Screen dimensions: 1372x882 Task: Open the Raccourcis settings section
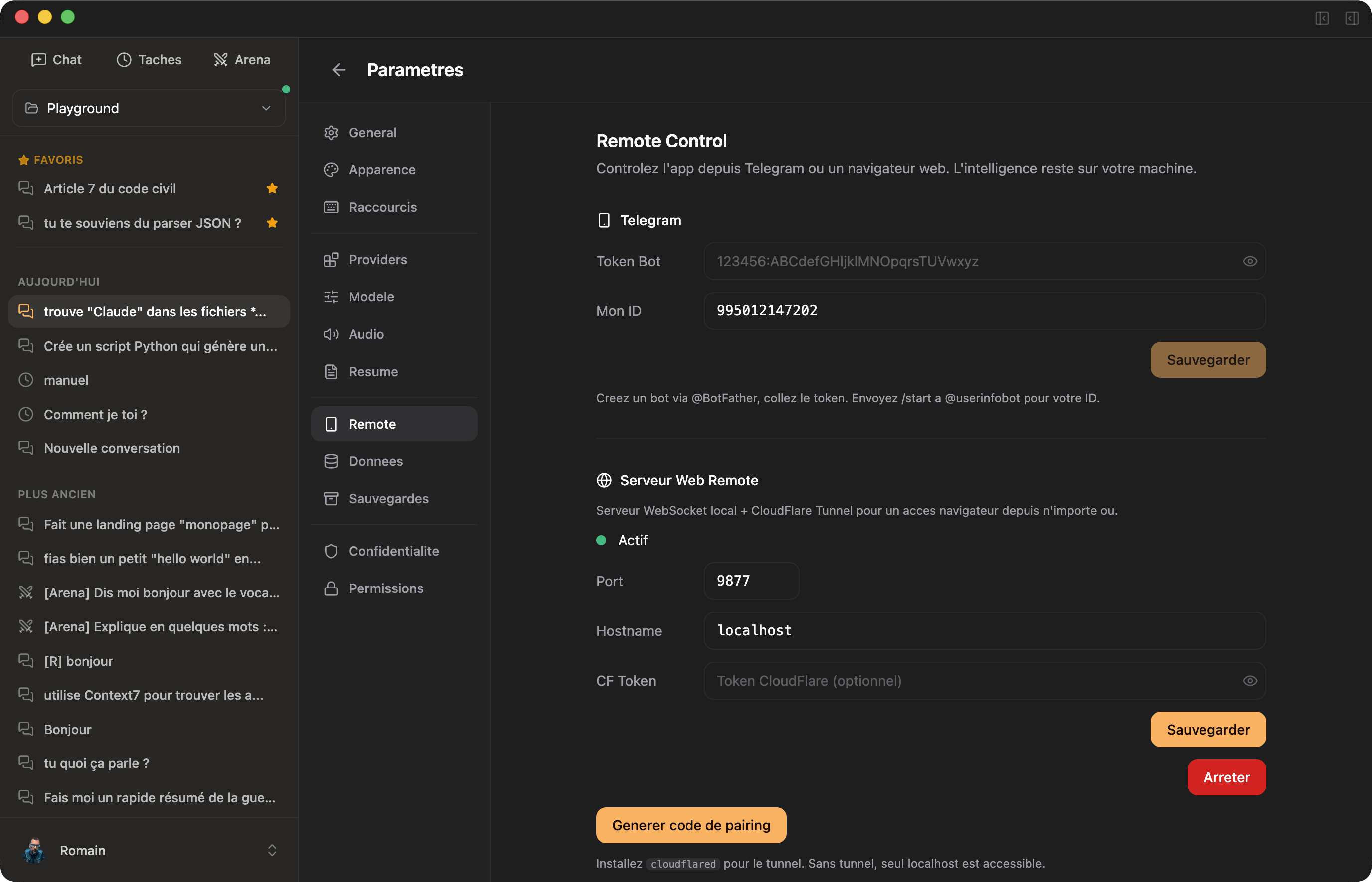click(x=382, y=207)
